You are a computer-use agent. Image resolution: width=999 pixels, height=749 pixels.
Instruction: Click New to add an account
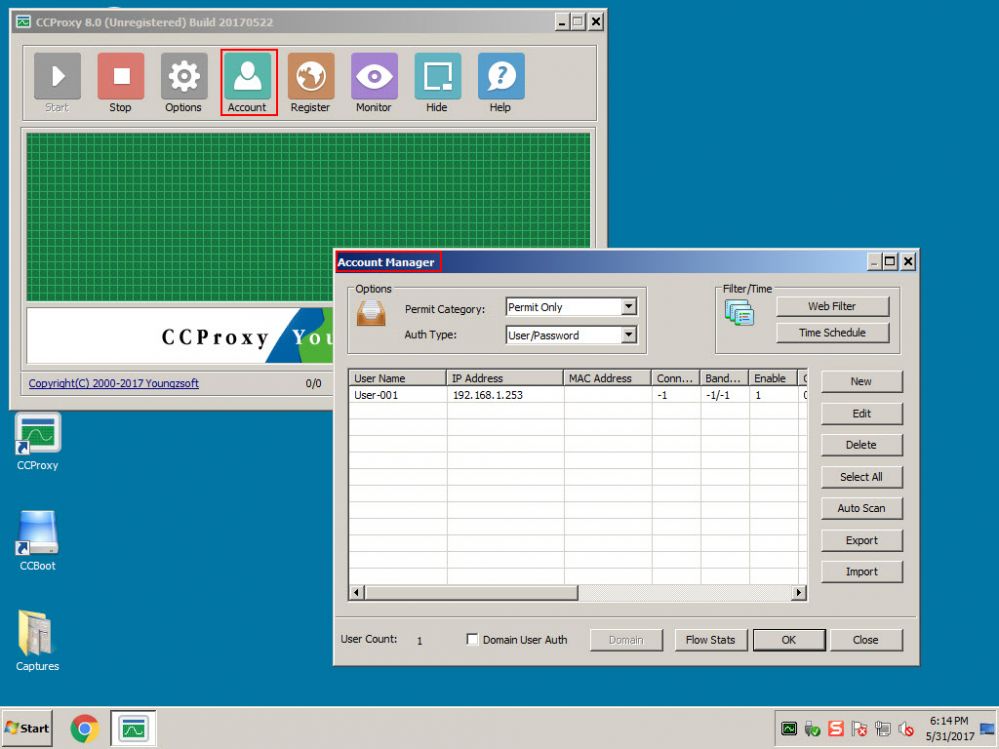point(861,382)
